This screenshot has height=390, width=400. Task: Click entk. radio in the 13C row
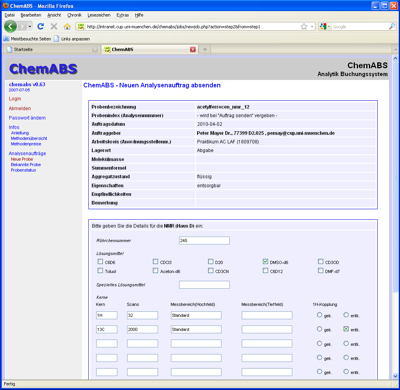346,329
